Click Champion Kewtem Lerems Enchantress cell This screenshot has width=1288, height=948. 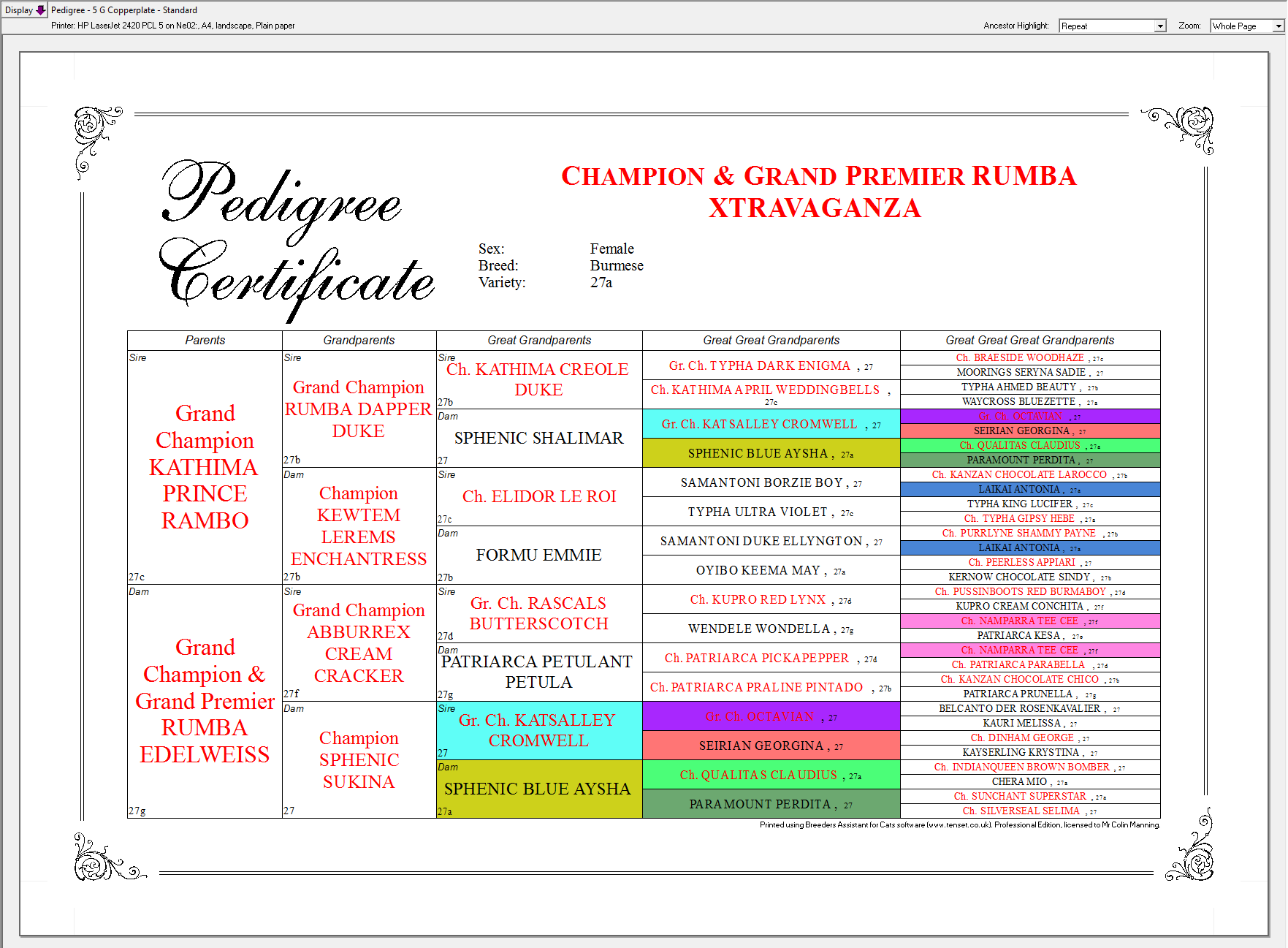(x=359, y=526)
